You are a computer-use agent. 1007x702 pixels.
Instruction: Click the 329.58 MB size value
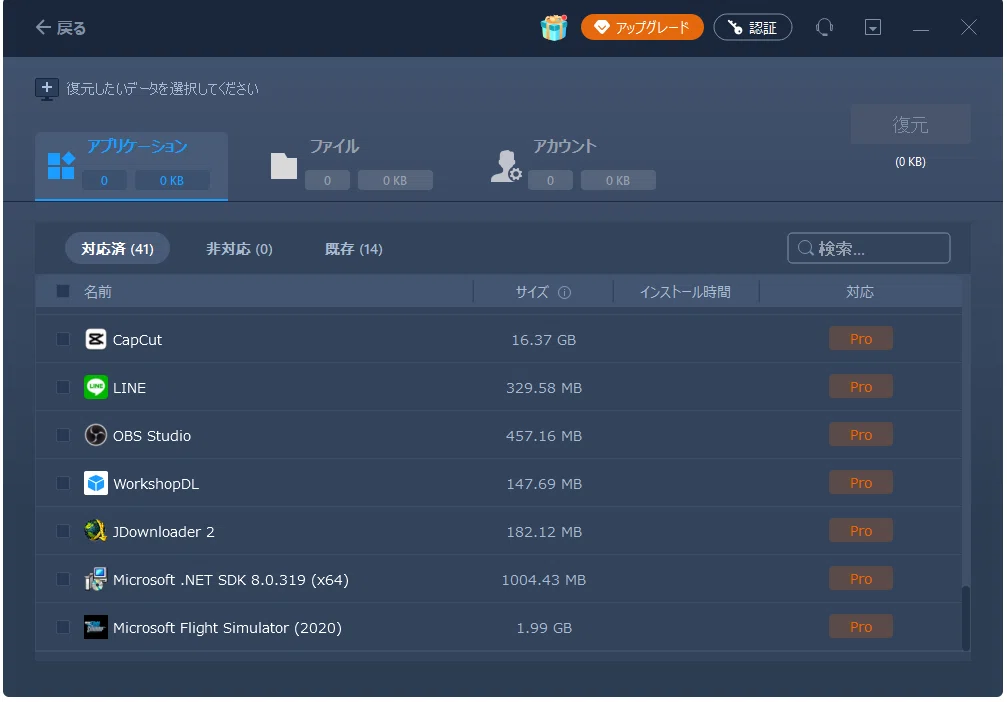point(543,388)
